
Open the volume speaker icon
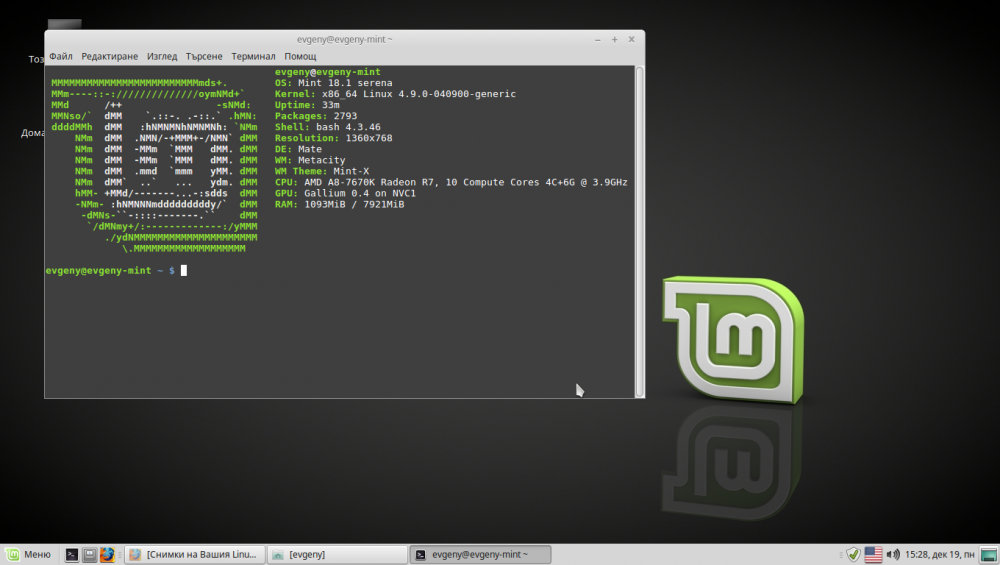tap(893, 555)
